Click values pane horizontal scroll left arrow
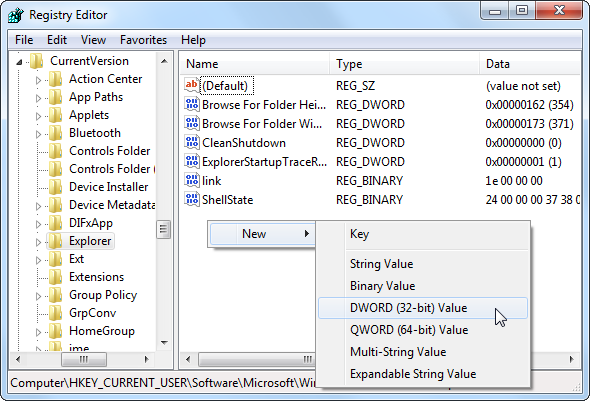This screenshot has width=590, height=401. (188, 359)
